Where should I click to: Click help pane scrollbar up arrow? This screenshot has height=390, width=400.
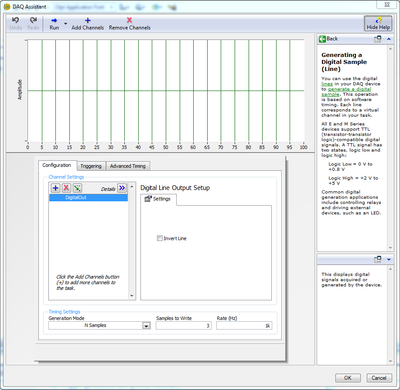(x=390, y=49)
